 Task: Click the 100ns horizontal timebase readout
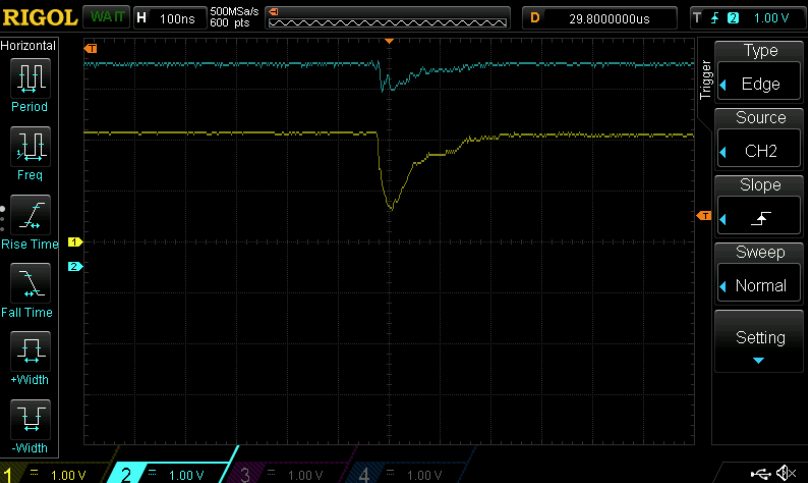click(x=168, y=18)
